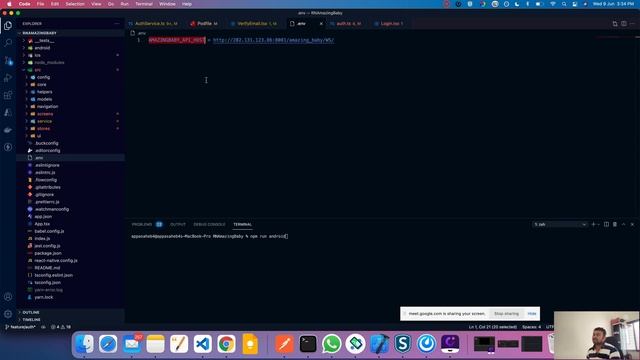The height and width of the screenshot is (360, 640).
Task: Expand the TIMELINE section
Action: (x=31, y=320)
